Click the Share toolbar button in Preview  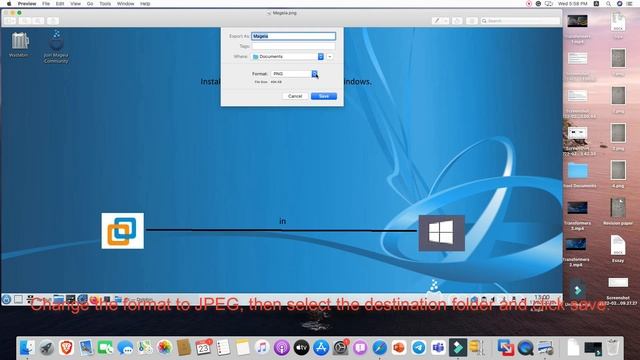[x=53, y=20]
